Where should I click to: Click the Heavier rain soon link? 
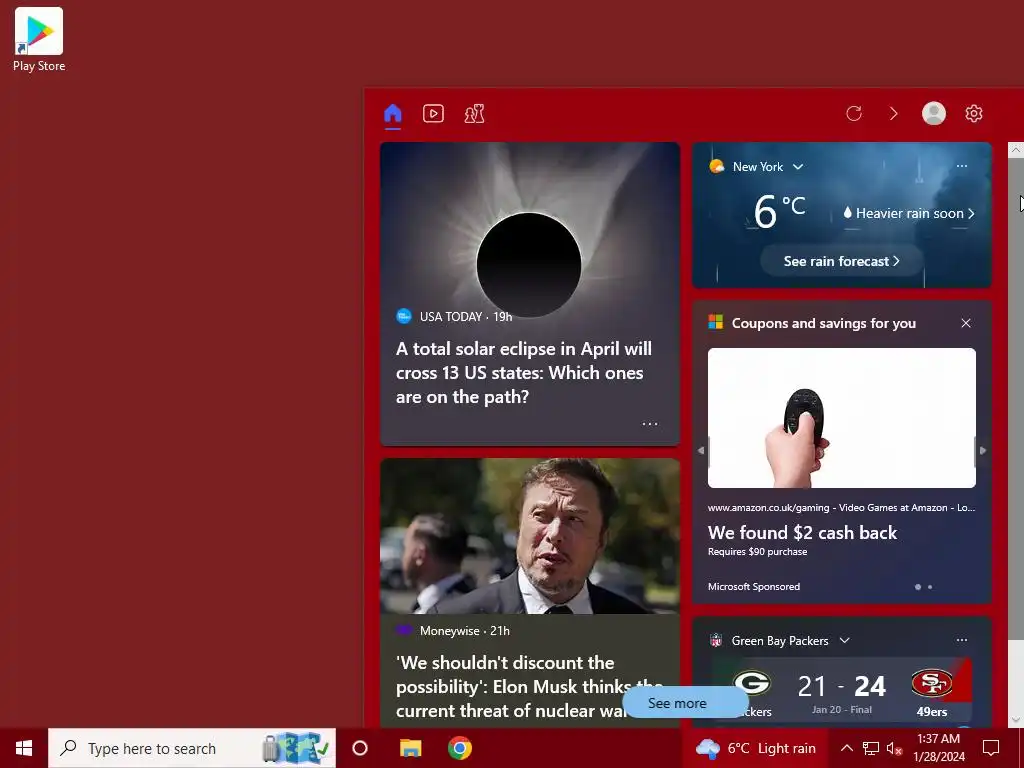[908, 213]
